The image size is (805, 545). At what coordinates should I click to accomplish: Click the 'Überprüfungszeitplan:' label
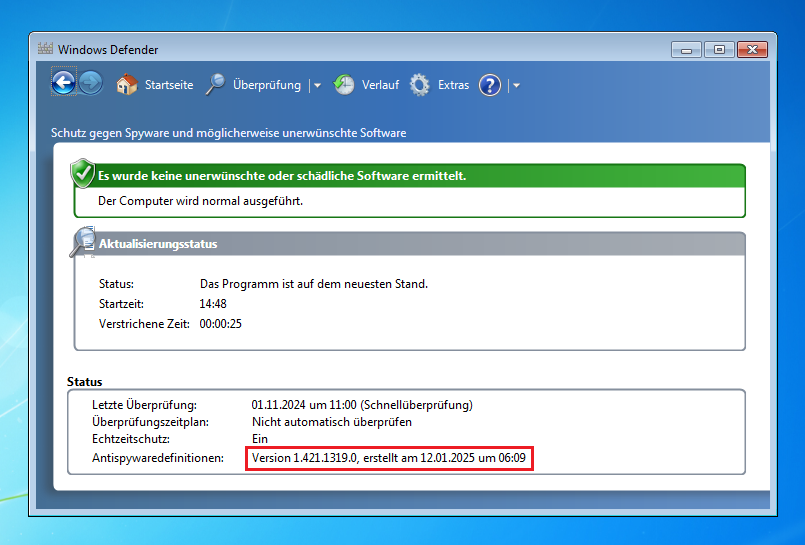click(x=150, y=422)
